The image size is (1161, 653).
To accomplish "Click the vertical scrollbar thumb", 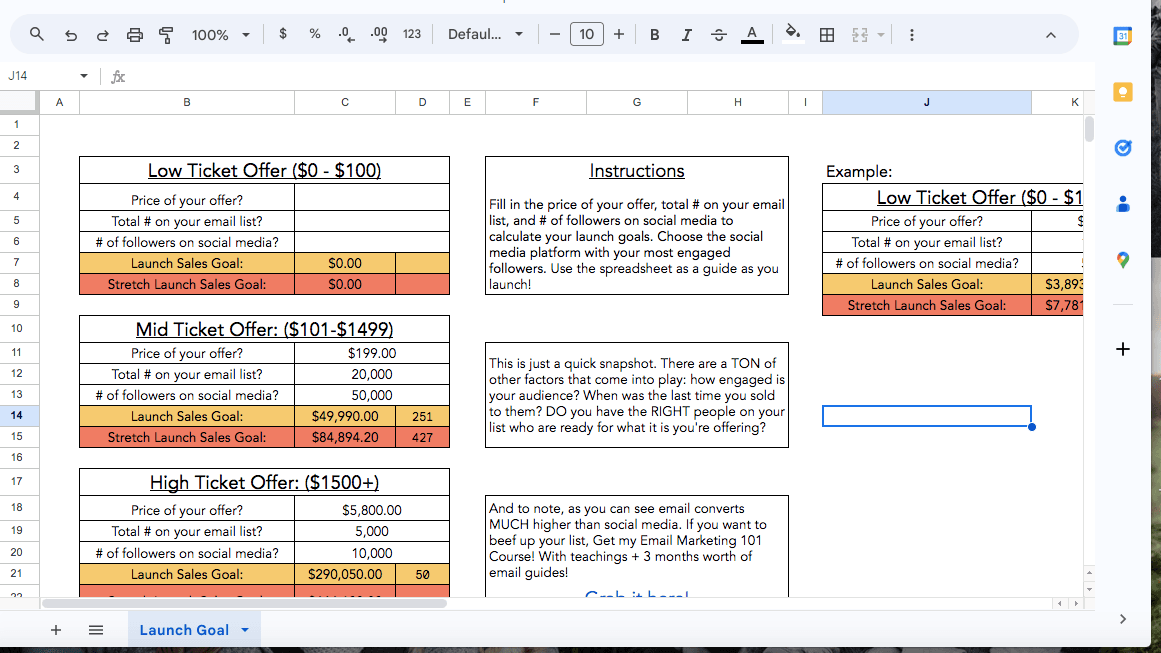I will 1089,129.
